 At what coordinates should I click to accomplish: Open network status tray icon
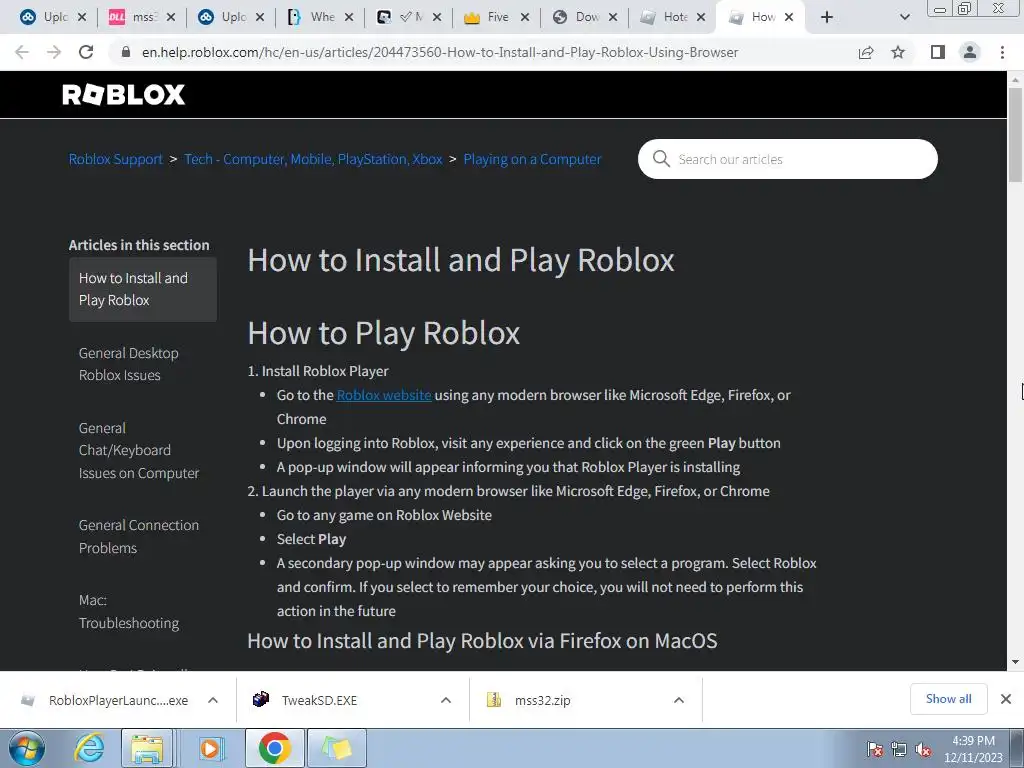(899, 749)
